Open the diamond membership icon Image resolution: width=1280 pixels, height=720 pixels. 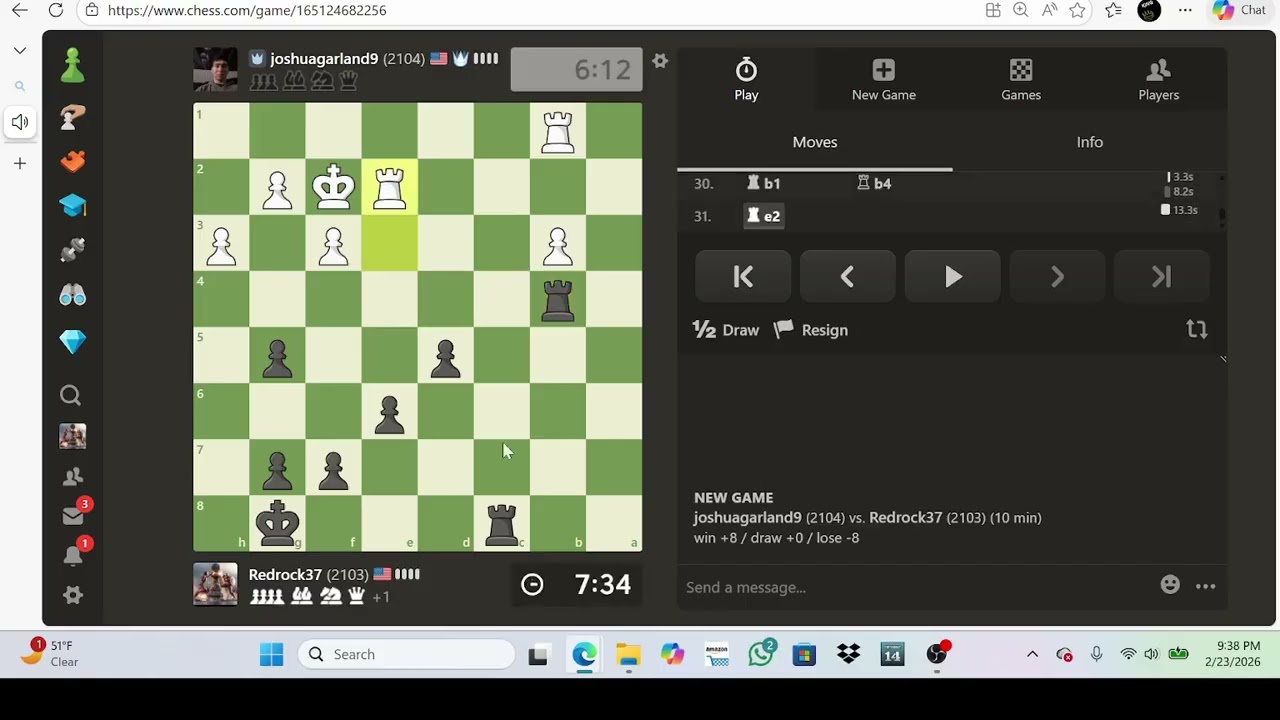tap(72, 341)
